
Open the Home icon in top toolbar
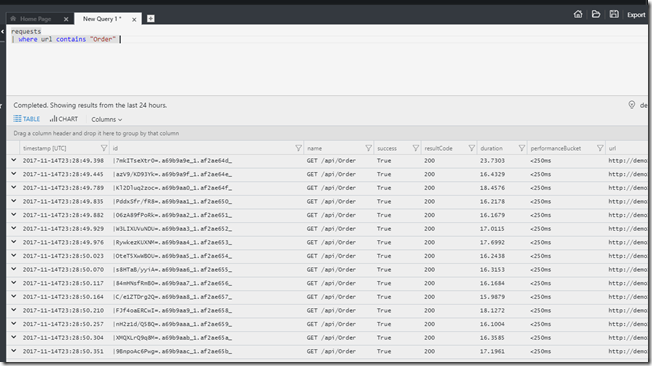coord(578,14)
